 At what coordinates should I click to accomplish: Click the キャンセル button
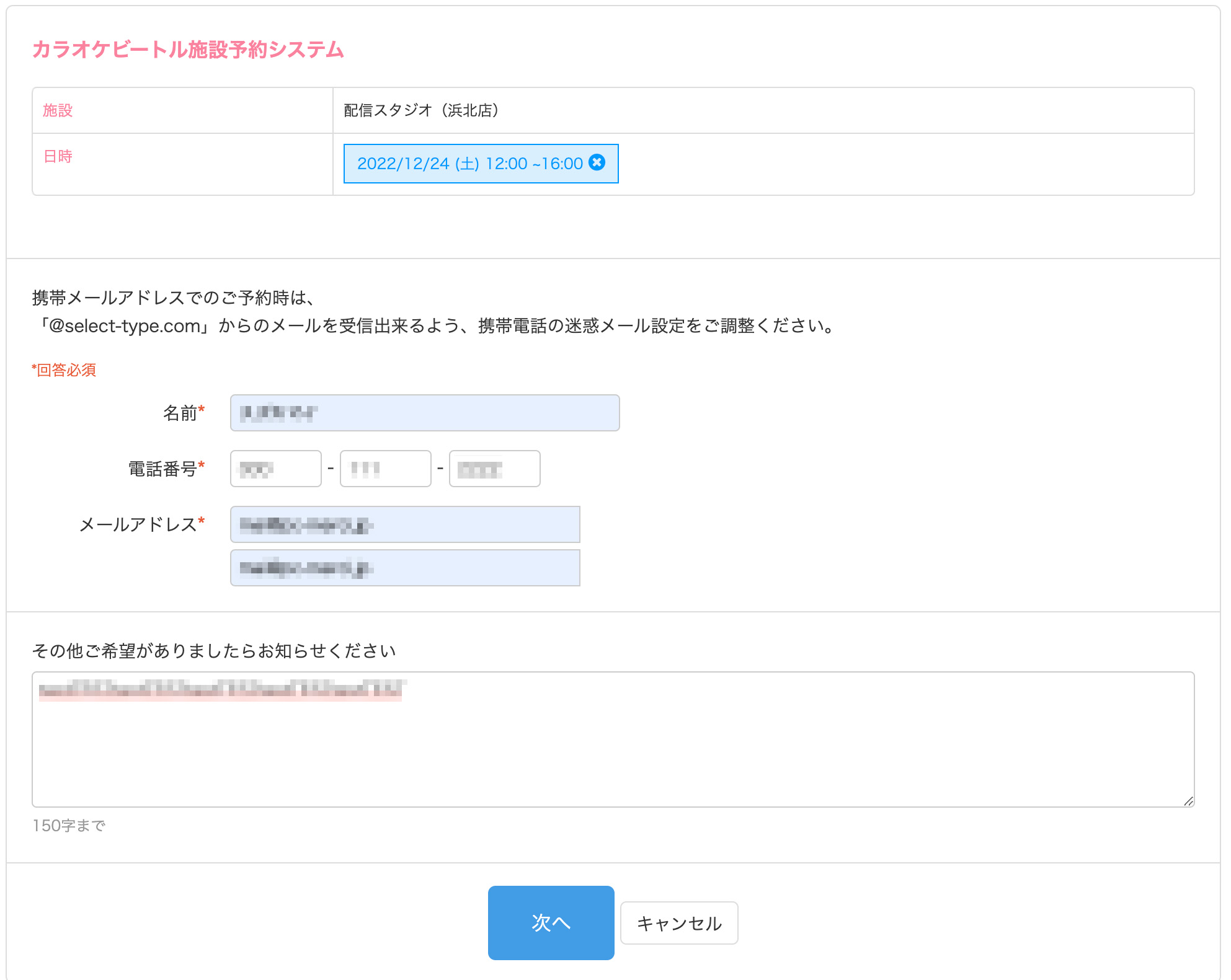pyautogui.click(x=679, y=923)
